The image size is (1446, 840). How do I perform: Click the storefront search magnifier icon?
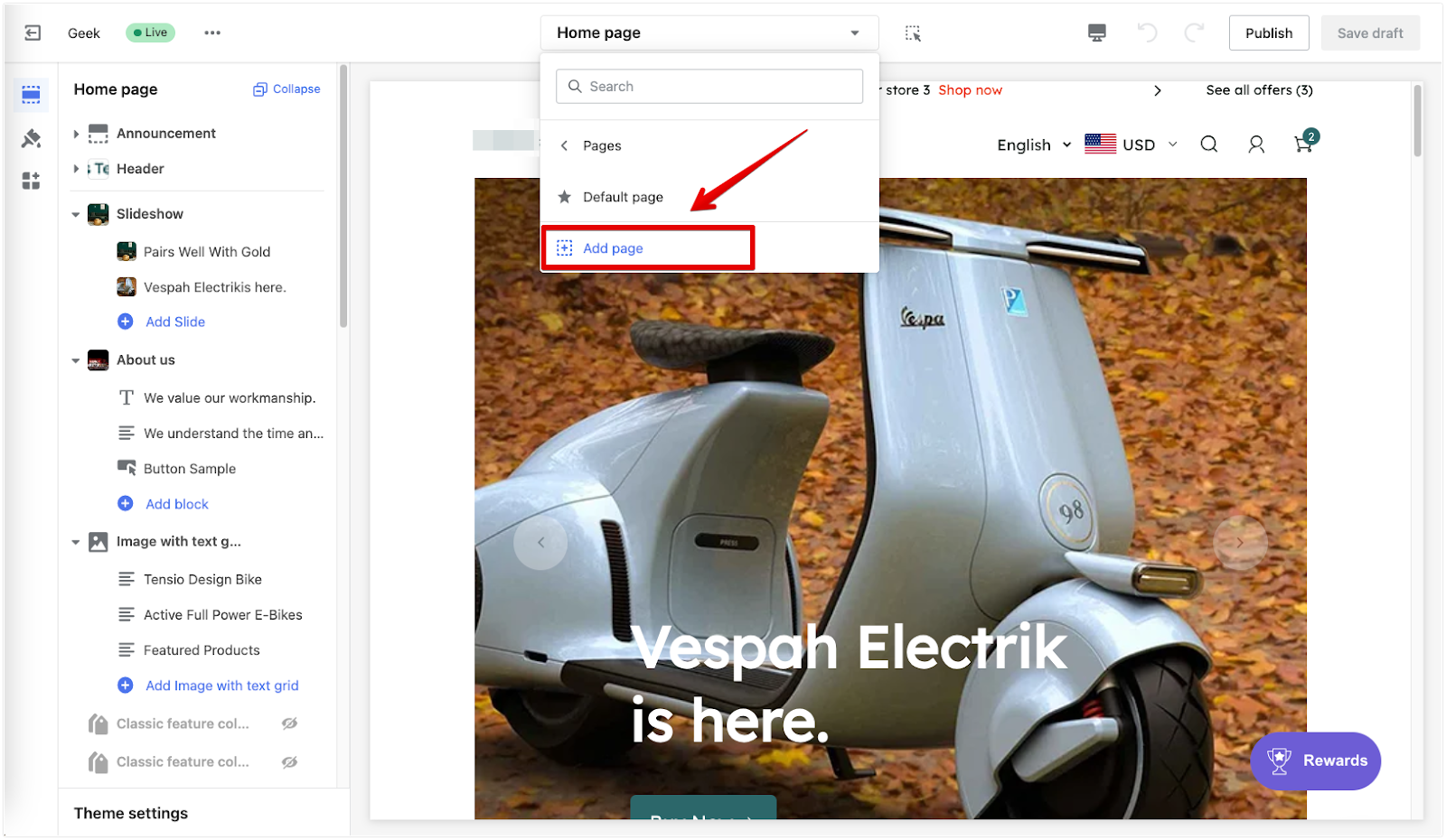click(x=1208, y=145)
